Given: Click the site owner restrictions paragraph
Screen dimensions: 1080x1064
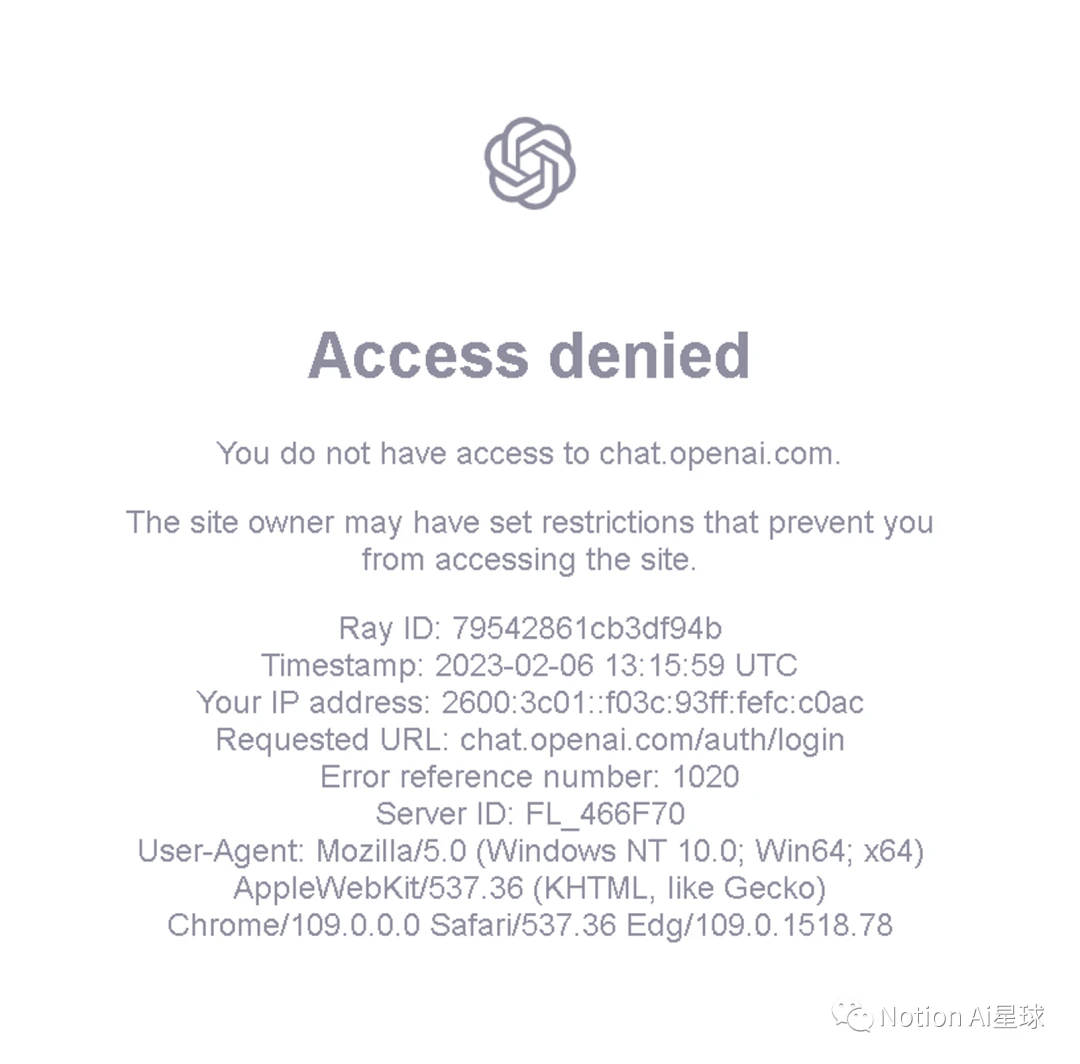Looking at the screenshot, I should pos(529,541).
